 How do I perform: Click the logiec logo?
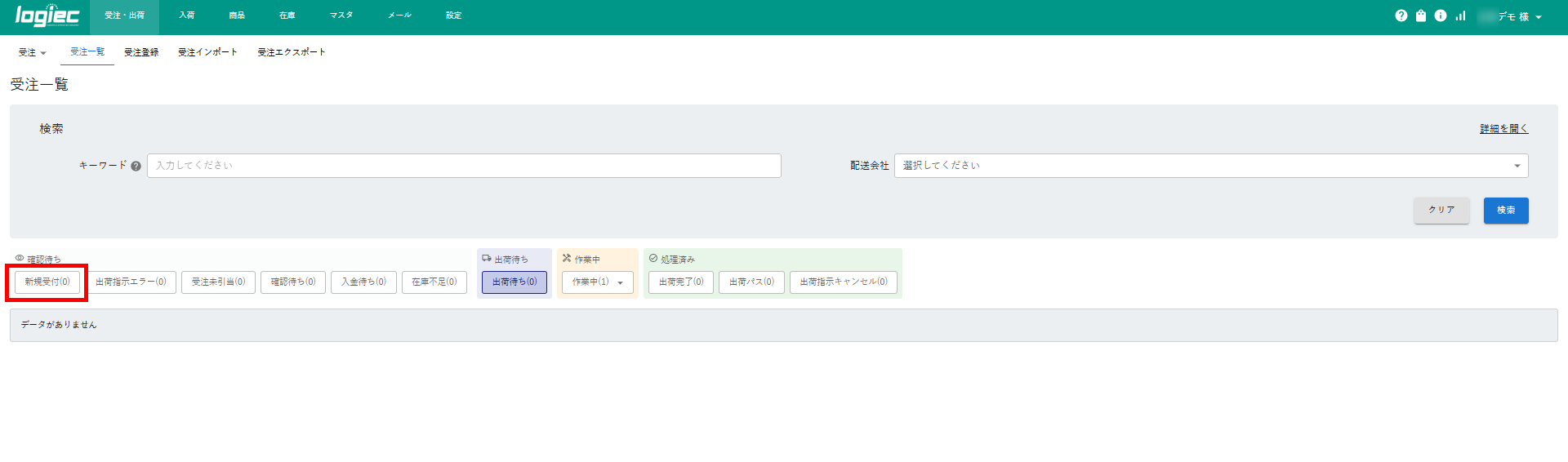coord(47,16)
